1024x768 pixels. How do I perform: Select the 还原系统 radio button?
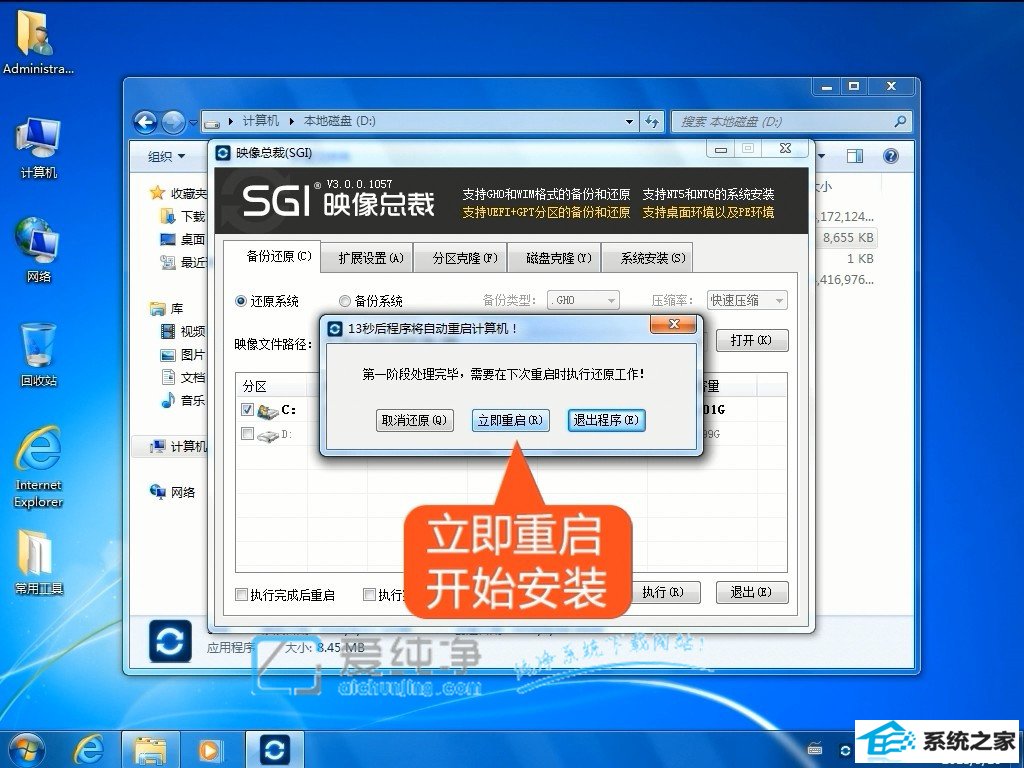[241, 301]
